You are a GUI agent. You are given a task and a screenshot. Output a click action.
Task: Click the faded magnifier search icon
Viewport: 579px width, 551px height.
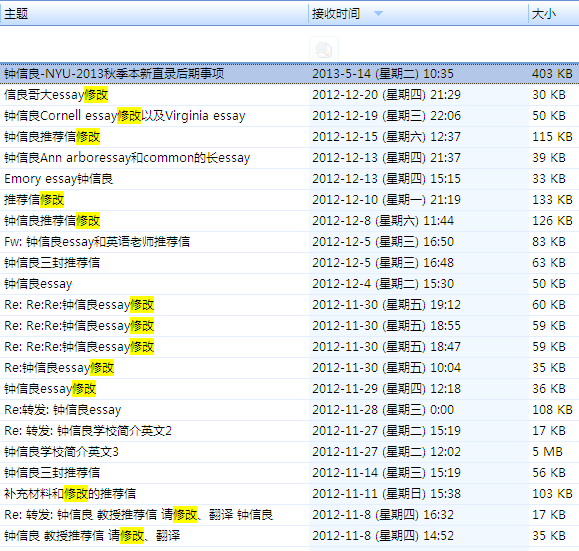point(323,49)
